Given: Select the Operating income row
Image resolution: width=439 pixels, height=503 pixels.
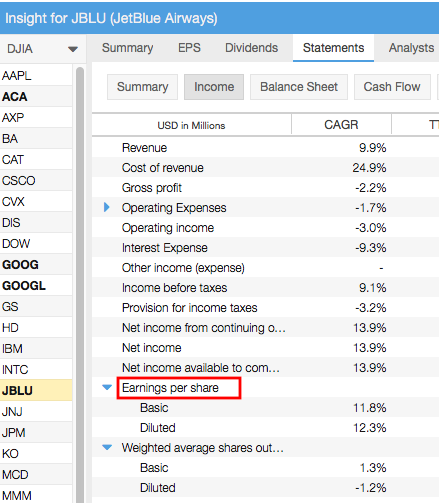Looking at the screenshot, I should 265,228.
